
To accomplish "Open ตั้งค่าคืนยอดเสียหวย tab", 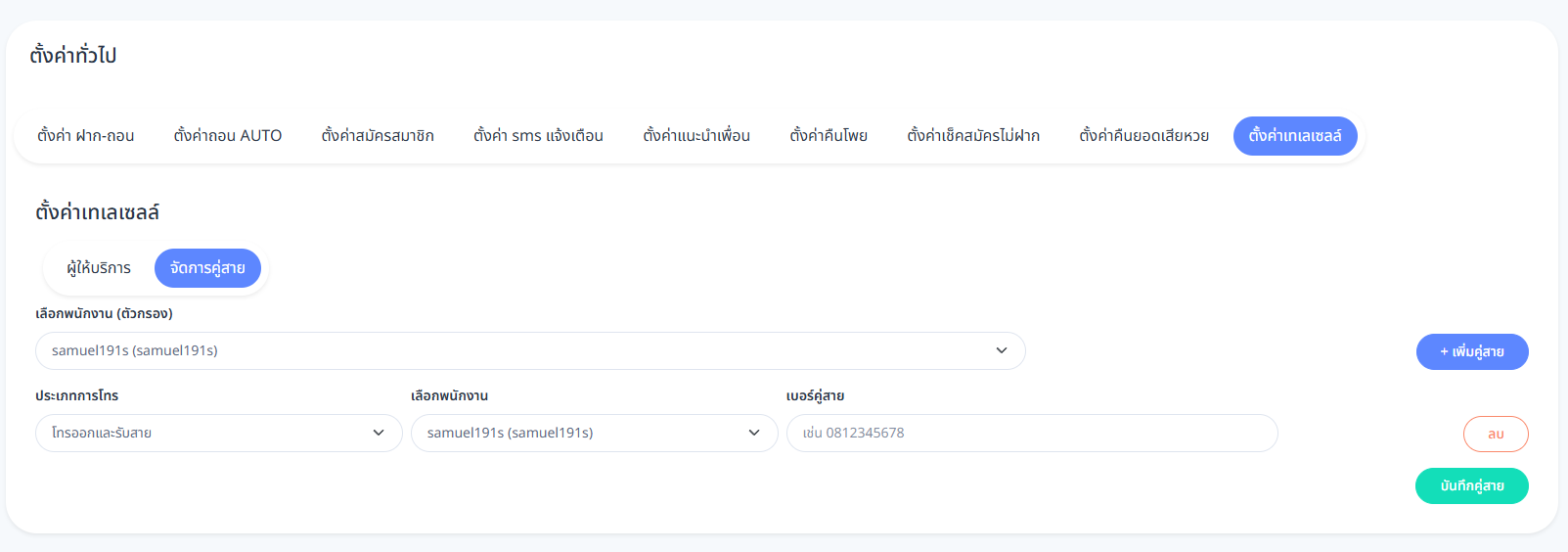I will (1143, 136).
